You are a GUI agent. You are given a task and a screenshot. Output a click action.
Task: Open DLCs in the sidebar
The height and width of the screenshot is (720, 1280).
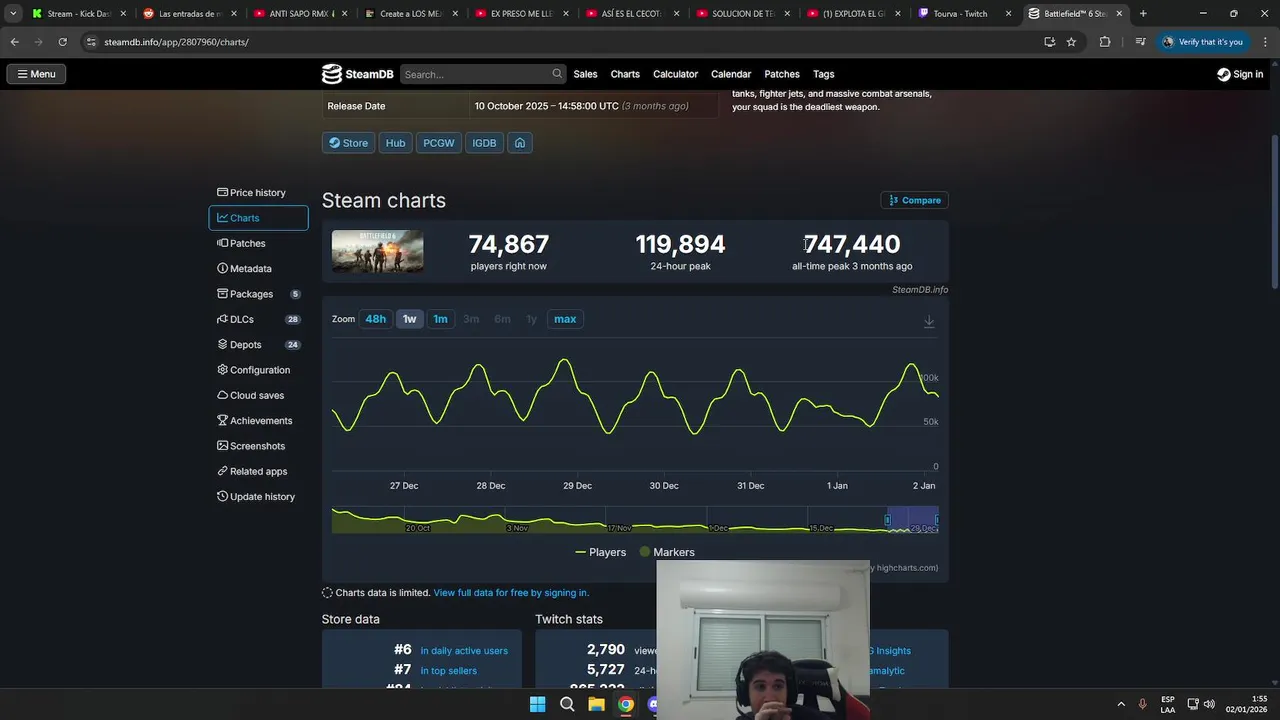pos(258,319)
